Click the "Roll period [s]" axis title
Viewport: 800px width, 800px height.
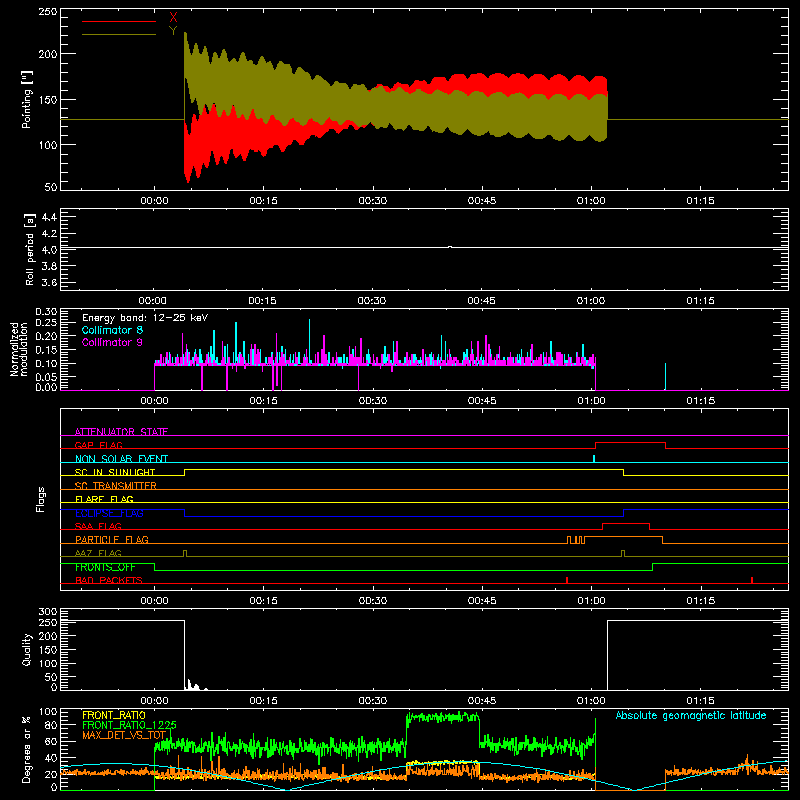pos(29,249)
